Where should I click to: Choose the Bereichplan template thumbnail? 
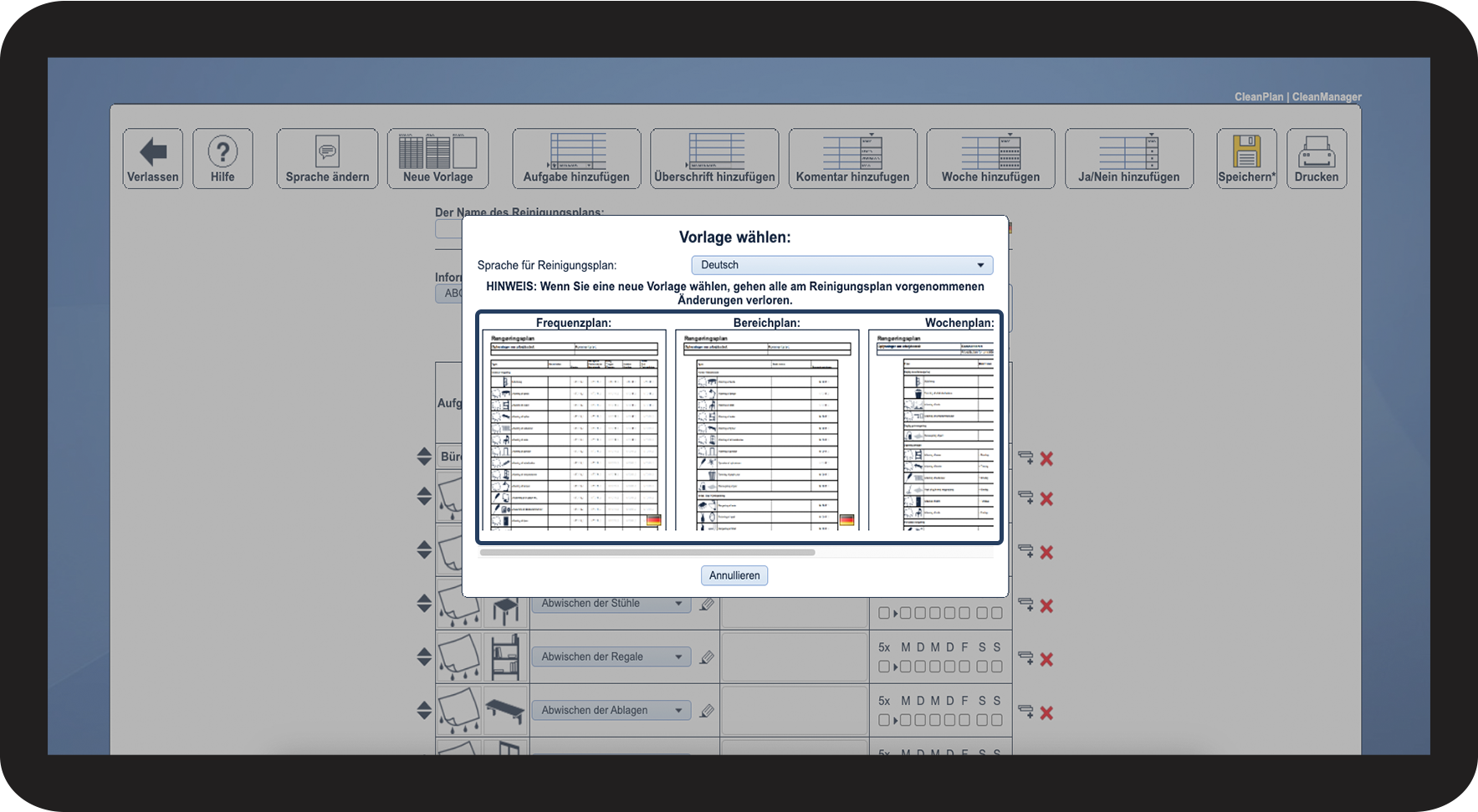(x=766, y=430)
